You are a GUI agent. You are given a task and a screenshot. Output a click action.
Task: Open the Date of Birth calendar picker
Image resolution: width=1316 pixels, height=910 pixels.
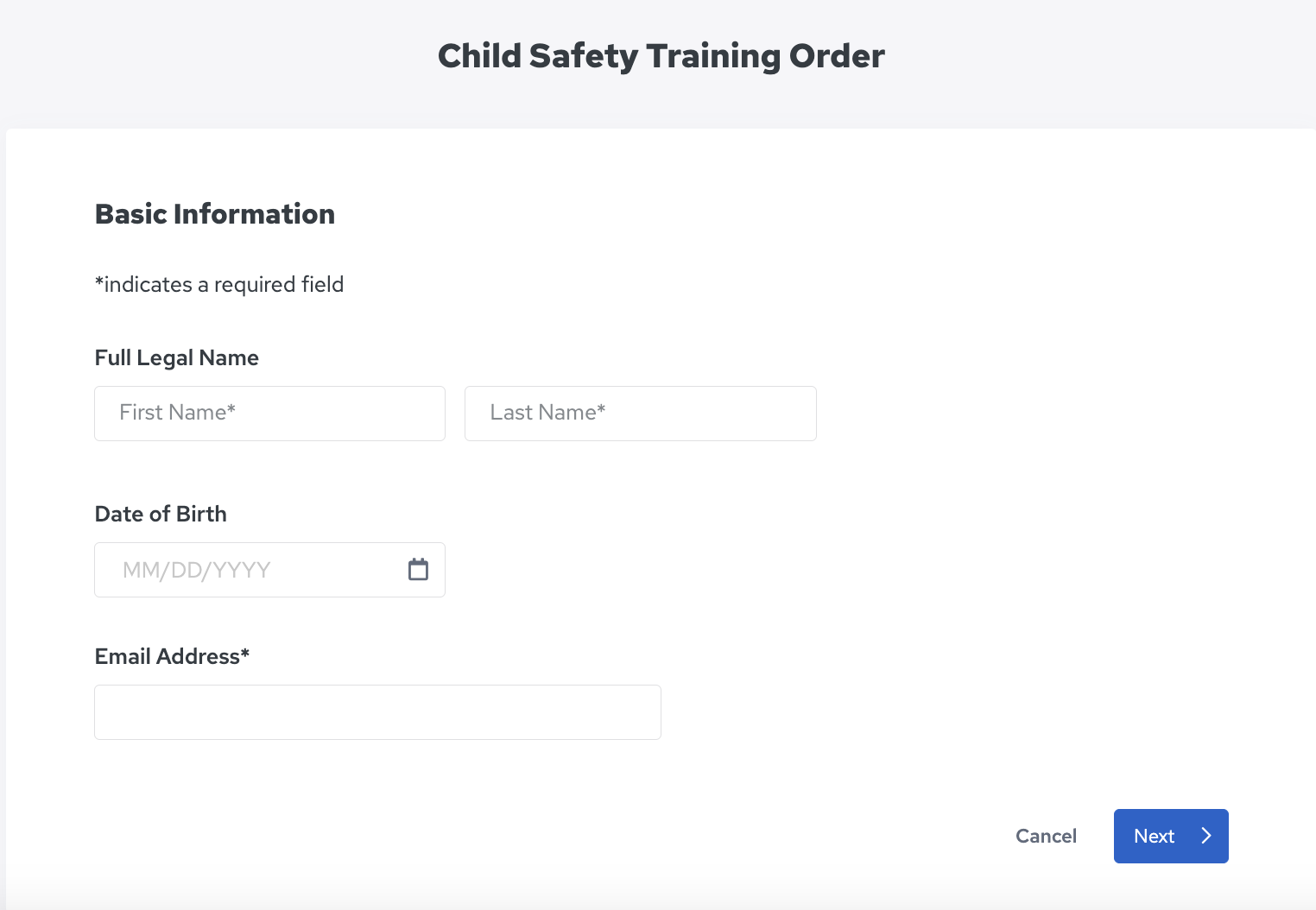click(x=418, y=570)
